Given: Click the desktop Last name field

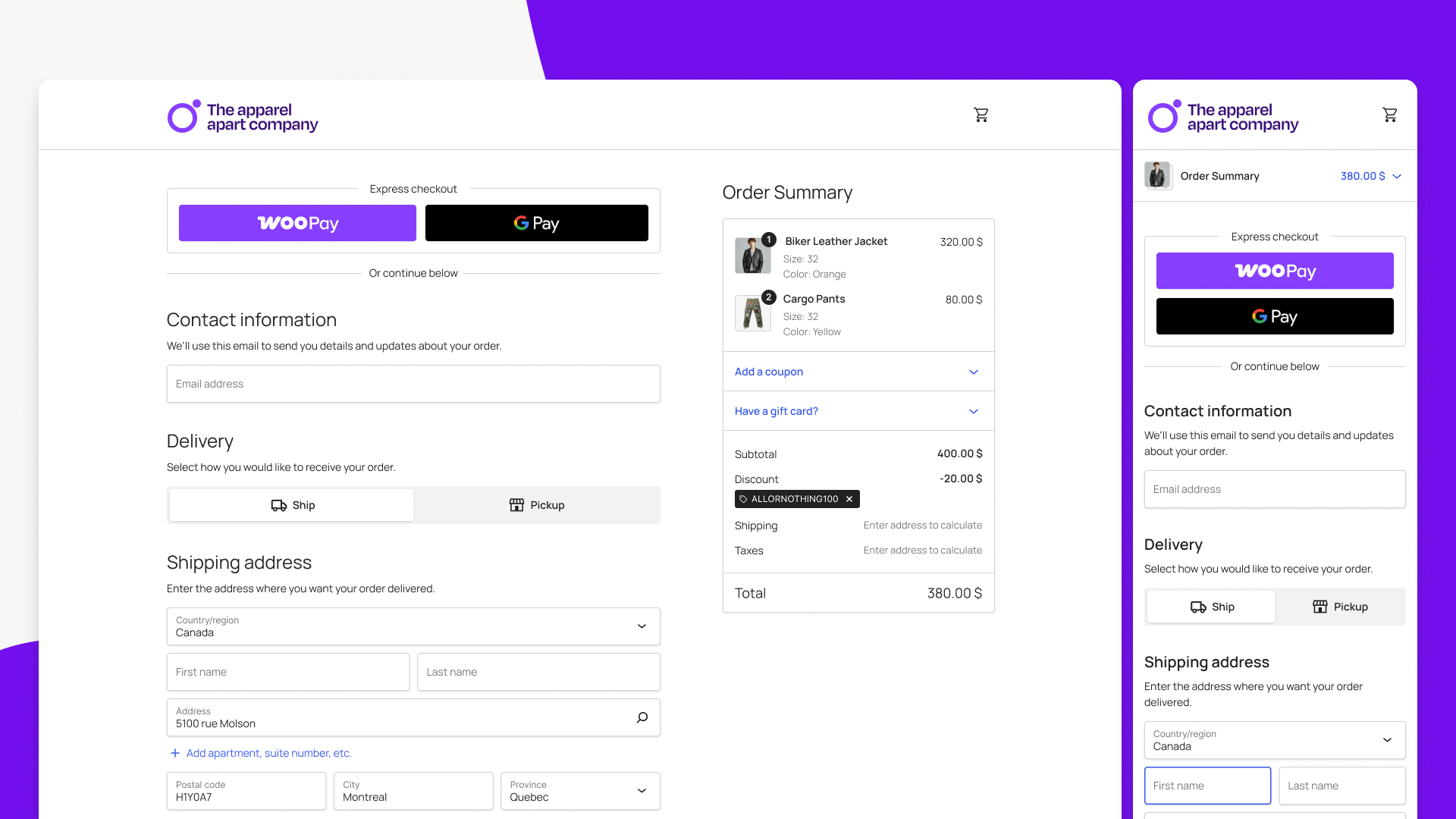Looking at the screenshot, I should (x=538, y=672).
